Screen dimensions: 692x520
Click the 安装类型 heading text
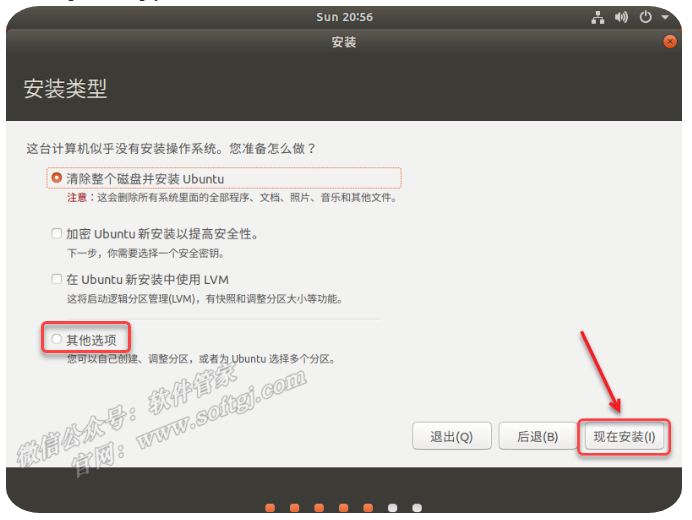point(65,88)
